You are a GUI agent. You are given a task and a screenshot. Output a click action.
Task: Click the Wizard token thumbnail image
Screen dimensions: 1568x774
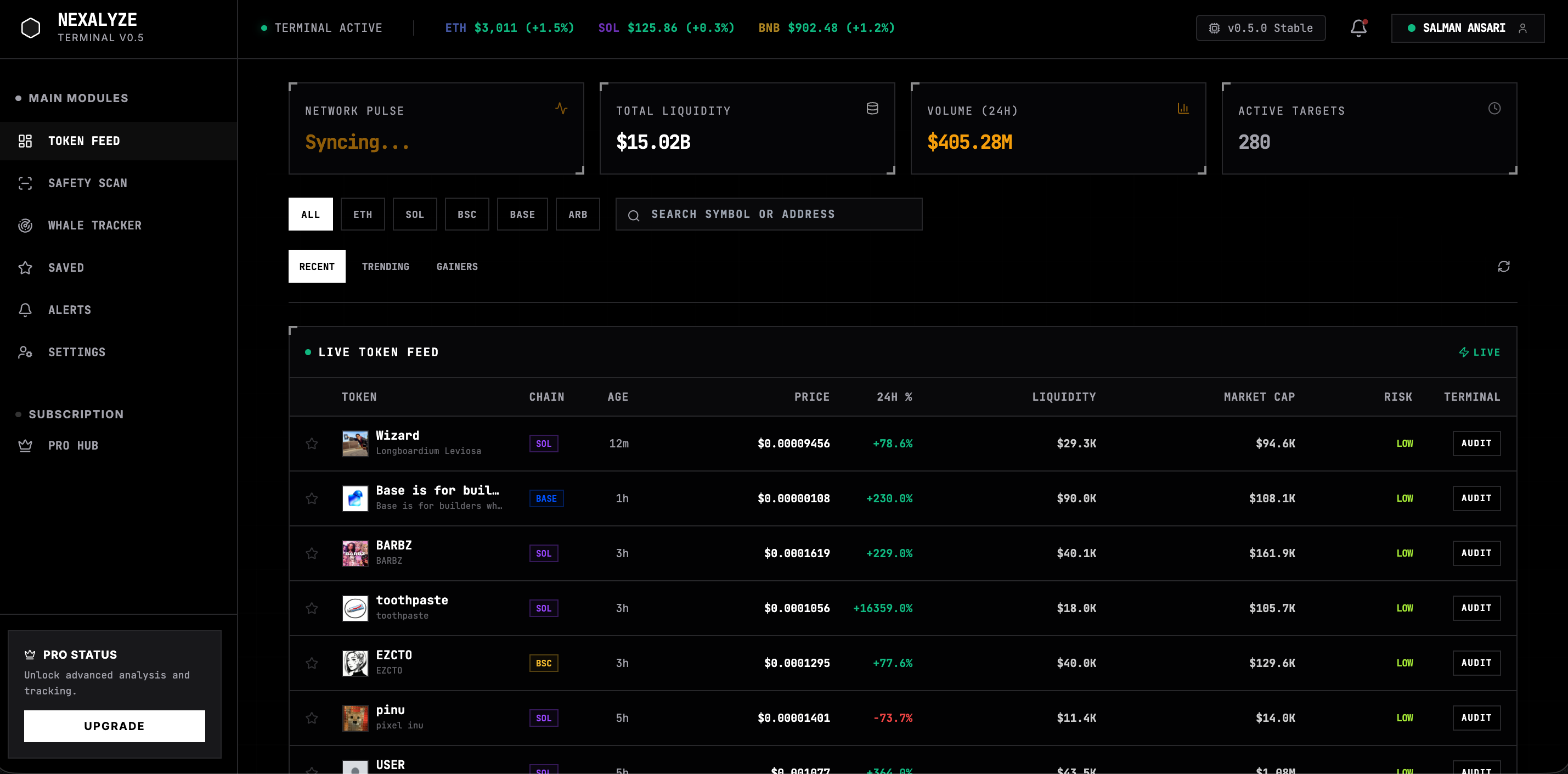(x=355, y=444)
